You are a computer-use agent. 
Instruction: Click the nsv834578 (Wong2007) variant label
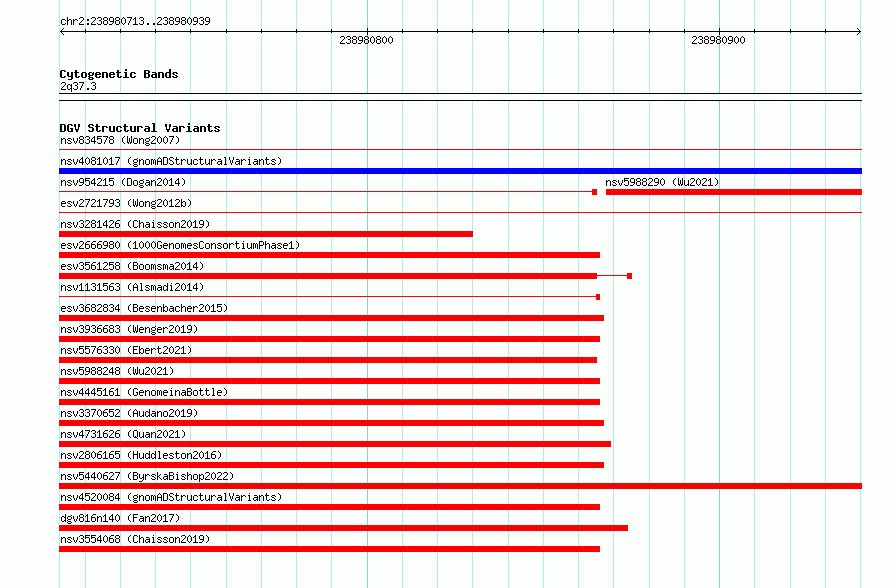click(120, 140)
